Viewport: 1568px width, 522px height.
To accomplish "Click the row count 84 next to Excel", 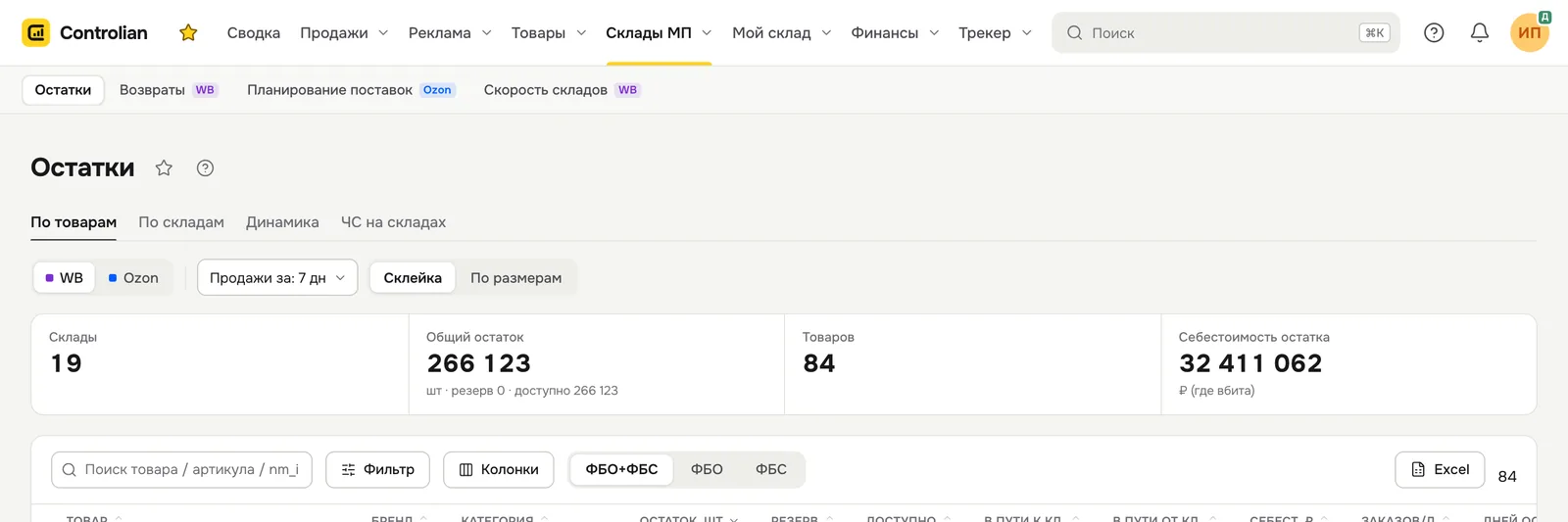I will pos(1507,477).
